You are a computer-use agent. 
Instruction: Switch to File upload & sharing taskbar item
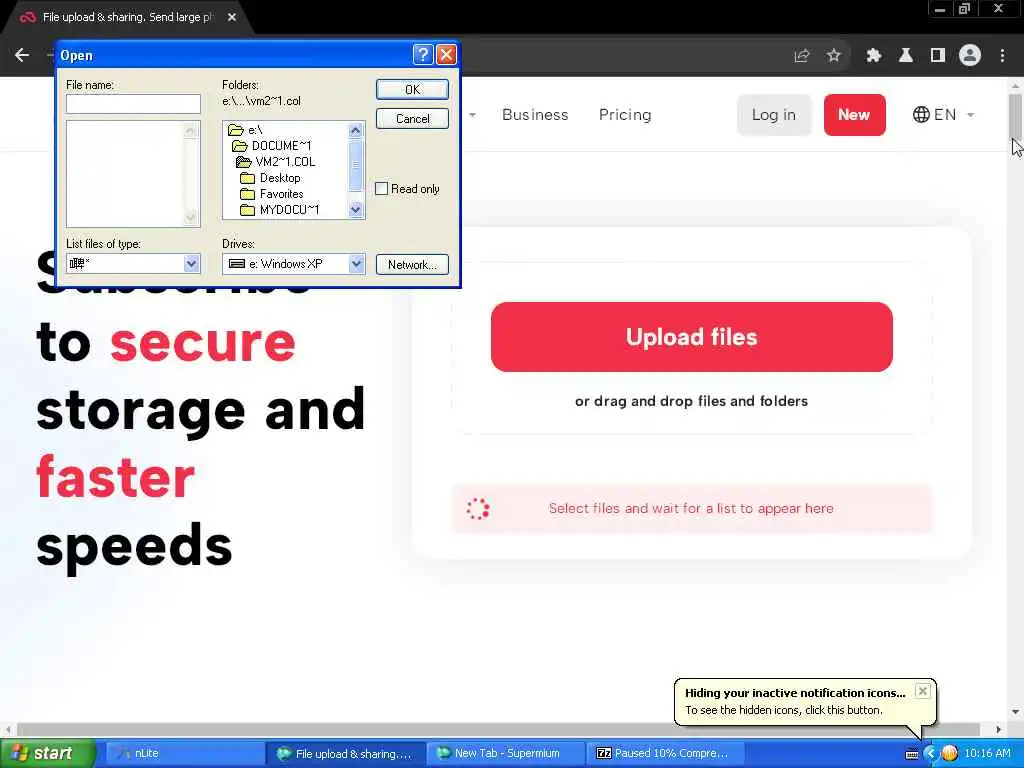(345, 754)
